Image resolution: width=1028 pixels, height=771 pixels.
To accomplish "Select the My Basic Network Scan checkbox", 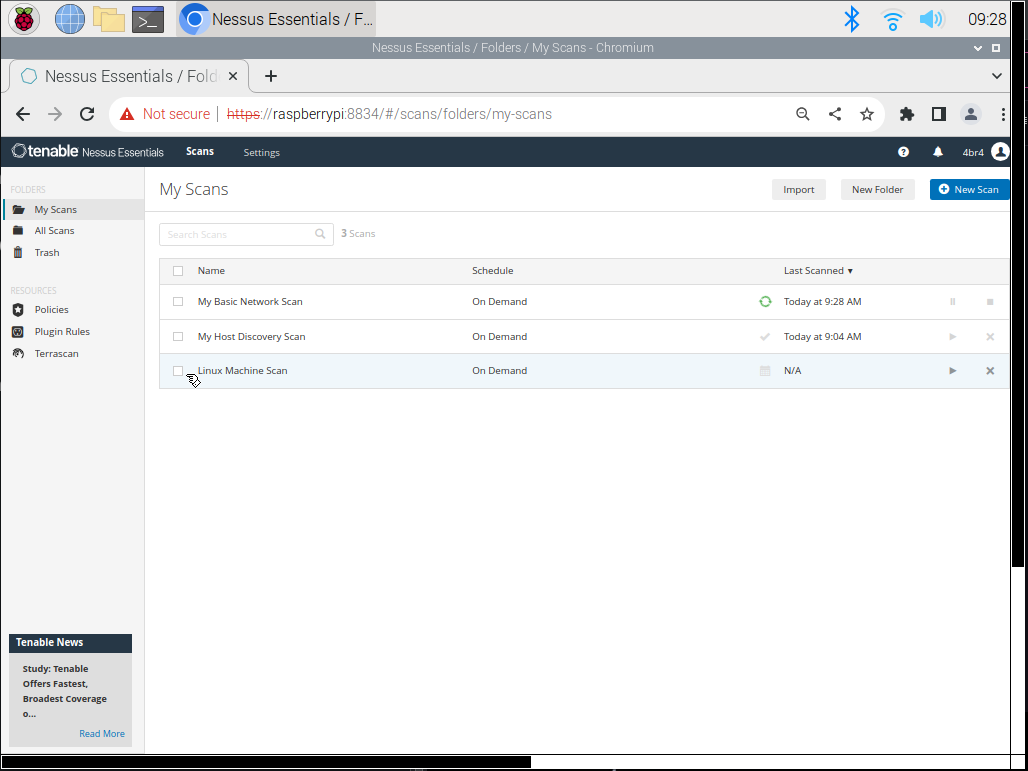I will [x=178, y=302].
